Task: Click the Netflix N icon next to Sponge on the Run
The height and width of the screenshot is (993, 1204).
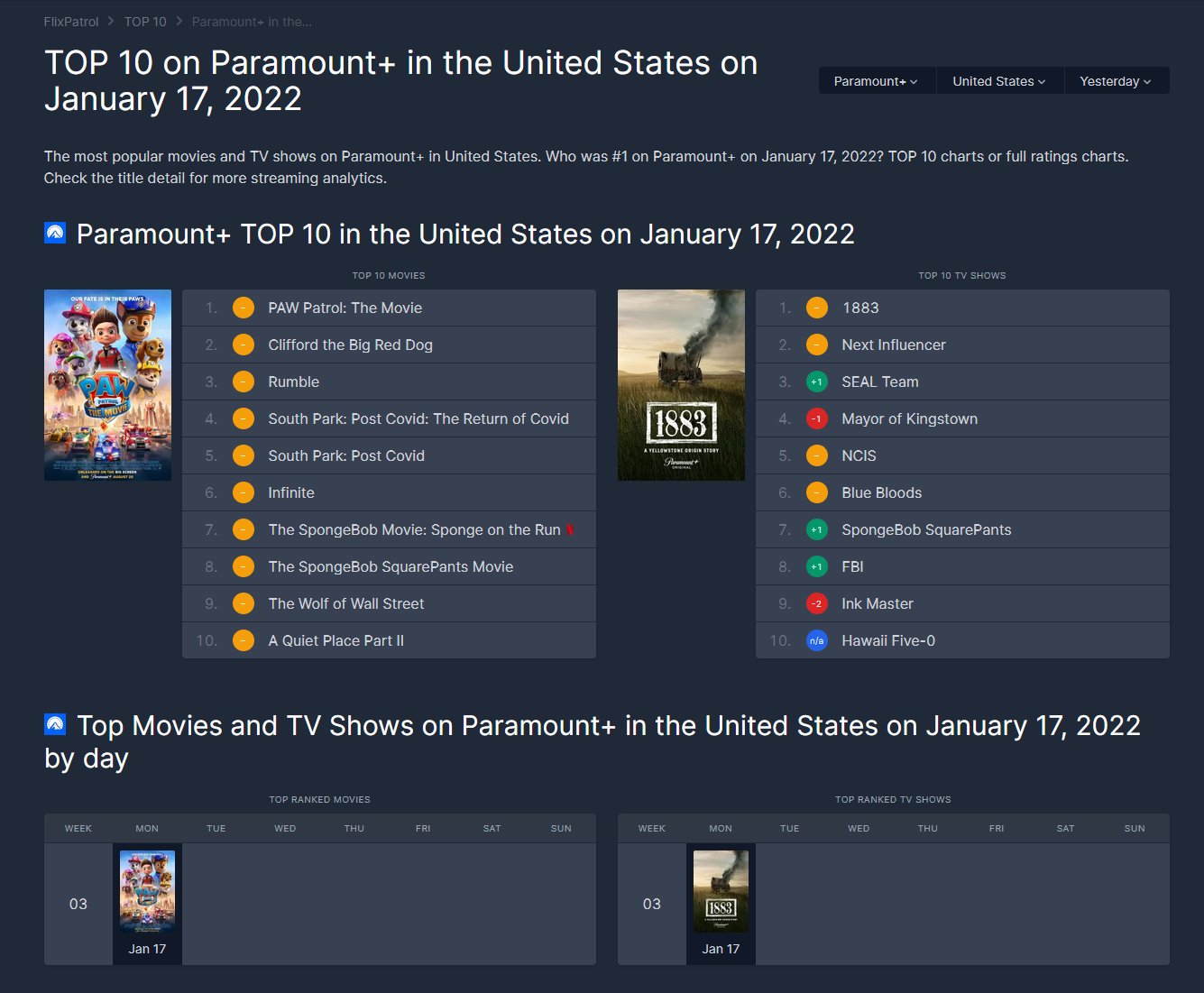Action: 570,529
